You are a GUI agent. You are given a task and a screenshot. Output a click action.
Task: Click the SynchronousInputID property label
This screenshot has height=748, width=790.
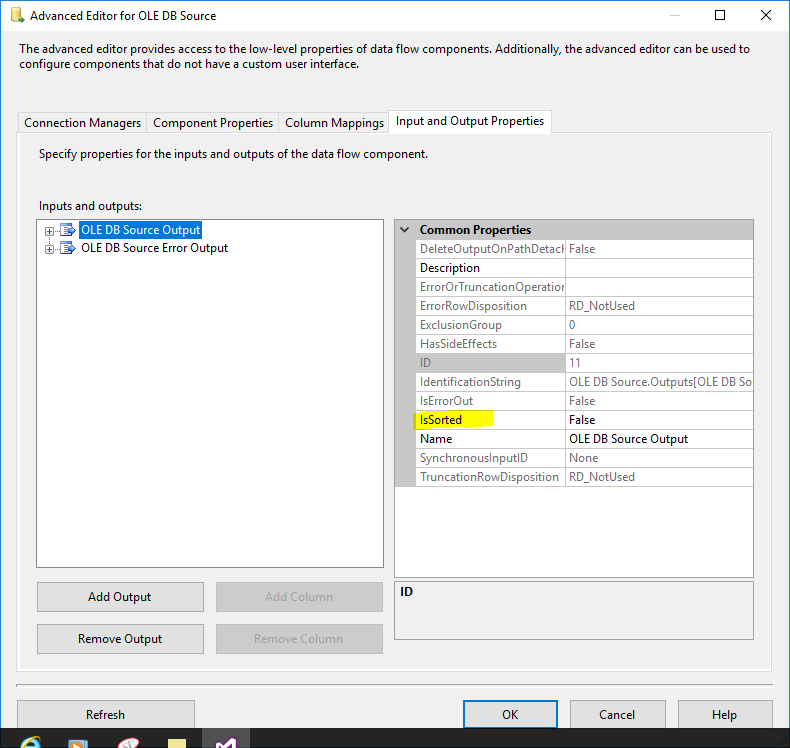474,458
